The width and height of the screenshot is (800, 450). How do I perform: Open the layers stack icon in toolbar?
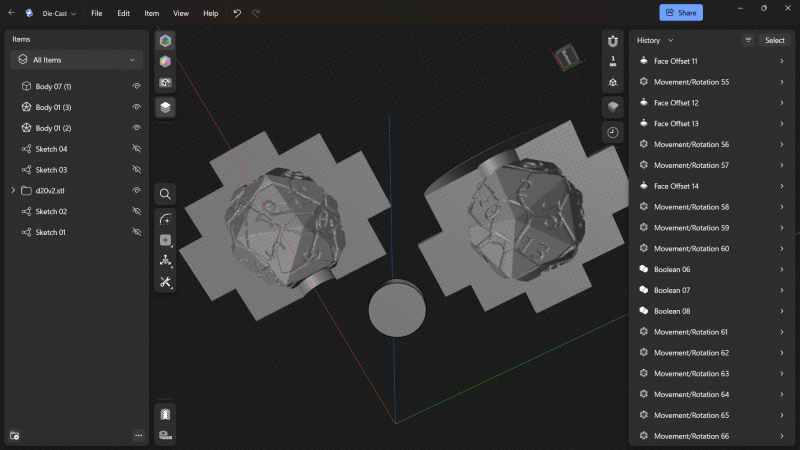(x=165, y=106)
